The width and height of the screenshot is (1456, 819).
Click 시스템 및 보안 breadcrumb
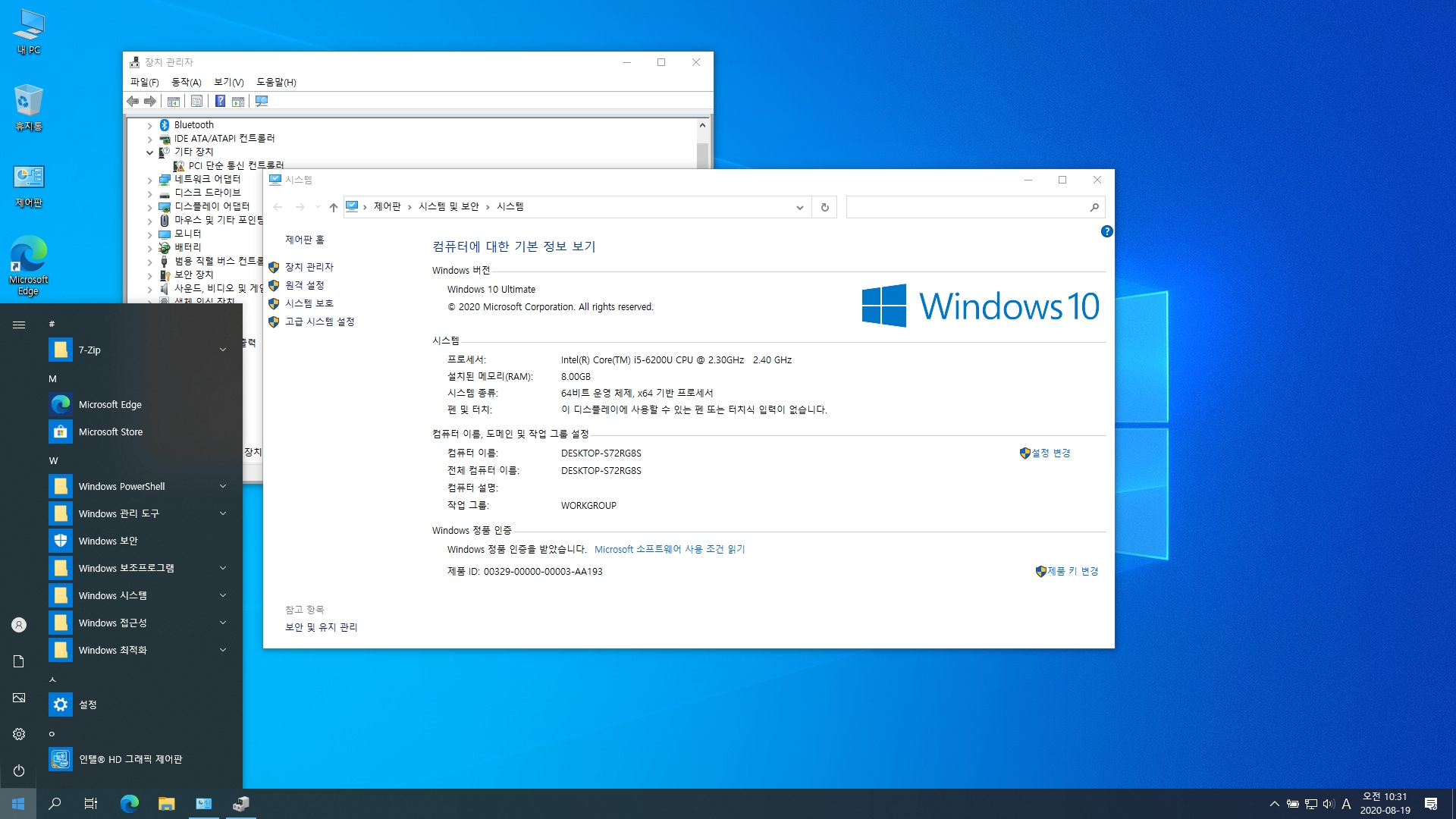tap(449, 206)
